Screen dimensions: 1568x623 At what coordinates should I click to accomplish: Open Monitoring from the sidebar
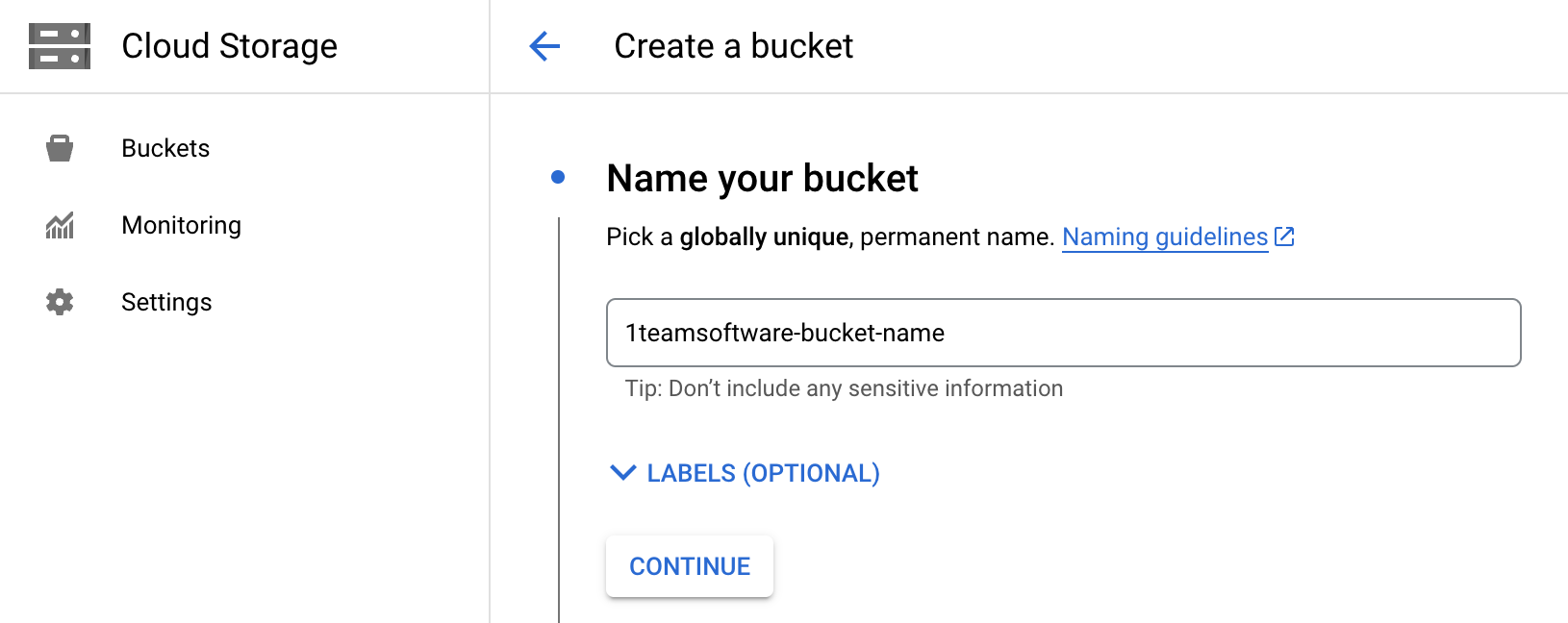[181, 225]
